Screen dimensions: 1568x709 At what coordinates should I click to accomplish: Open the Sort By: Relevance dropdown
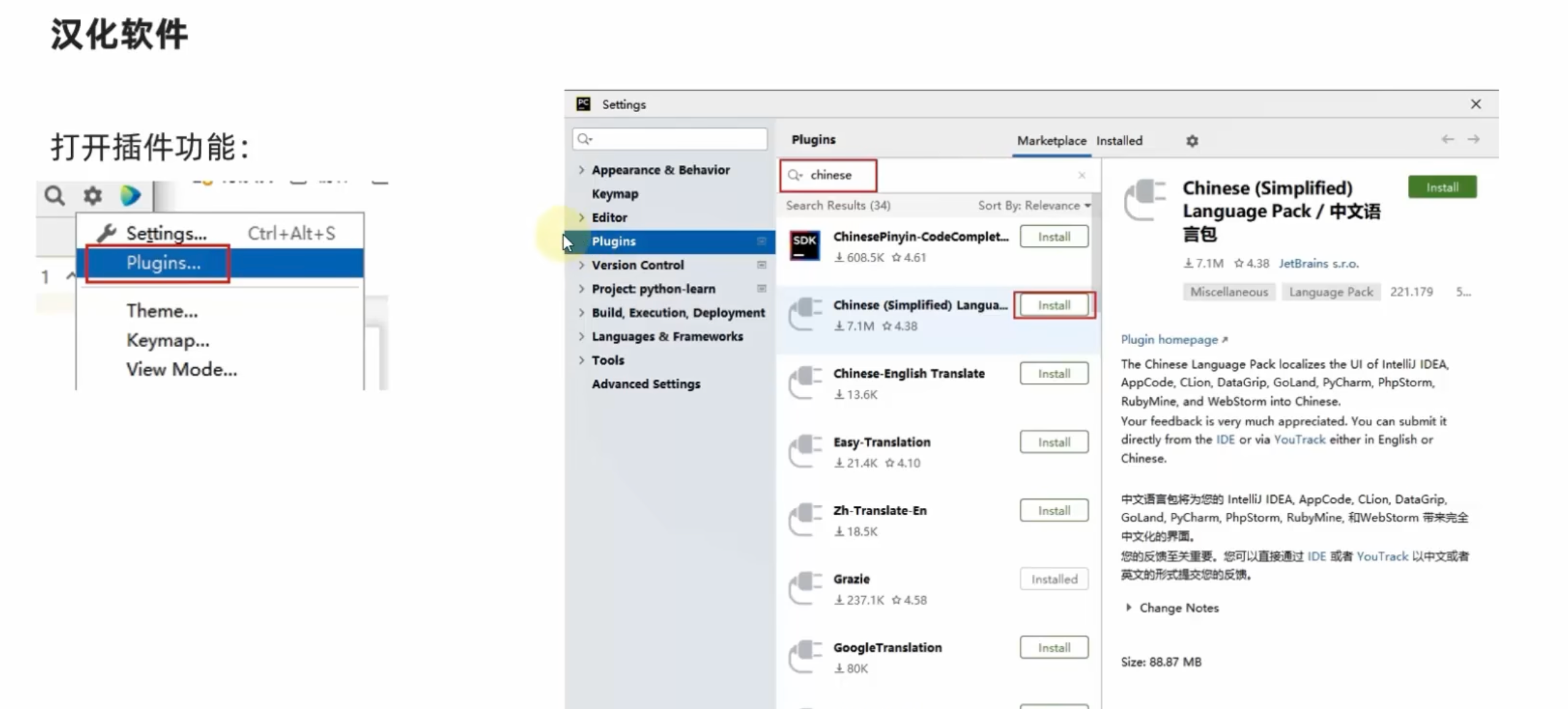click(x=1034, y=205)
